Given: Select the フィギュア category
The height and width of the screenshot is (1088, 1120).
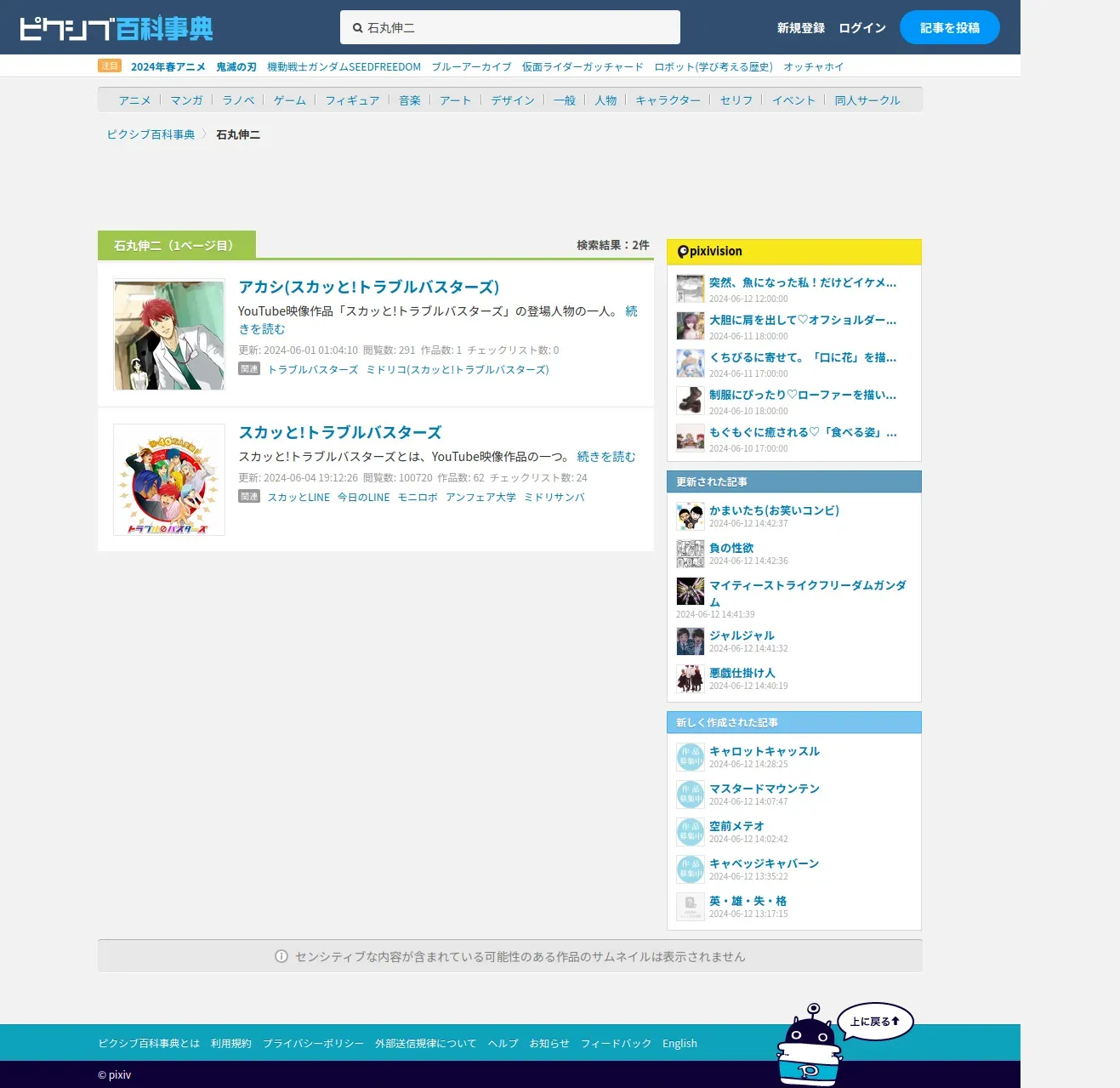Looking at the screenshot, I should pyautogui.click(x=352, y=100).
